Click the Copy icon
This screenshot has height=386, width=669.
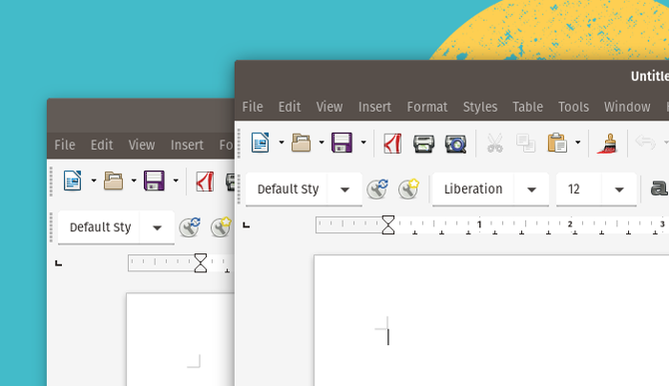[526, 143]
